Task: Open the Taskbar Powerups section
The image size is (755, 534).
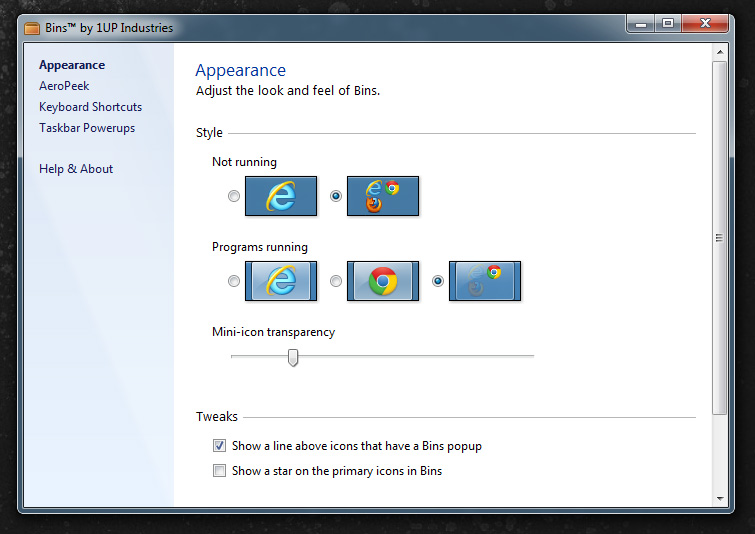Action: tap(87, 128)
